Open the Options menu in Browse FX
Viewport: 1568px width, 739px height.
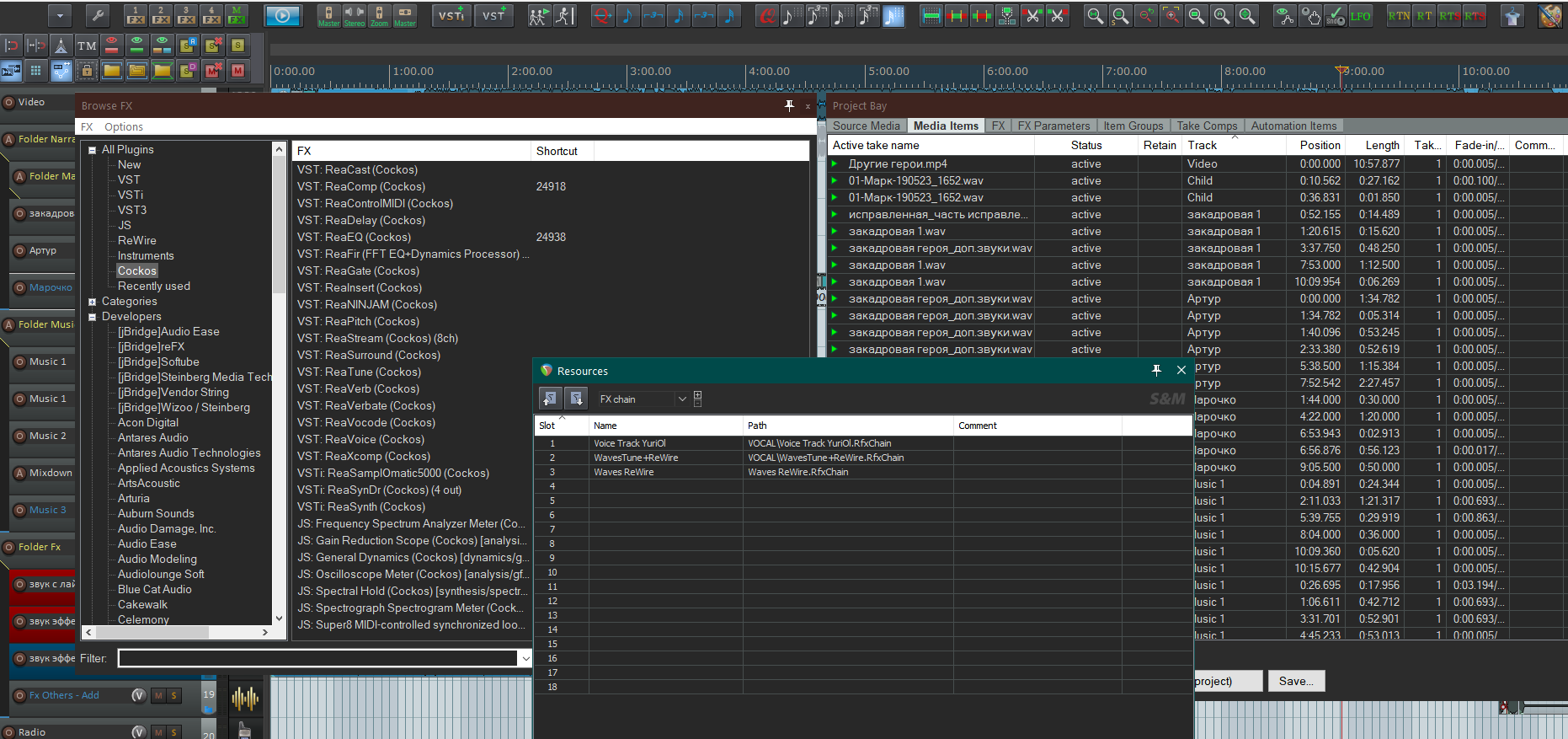pos(124,127)
